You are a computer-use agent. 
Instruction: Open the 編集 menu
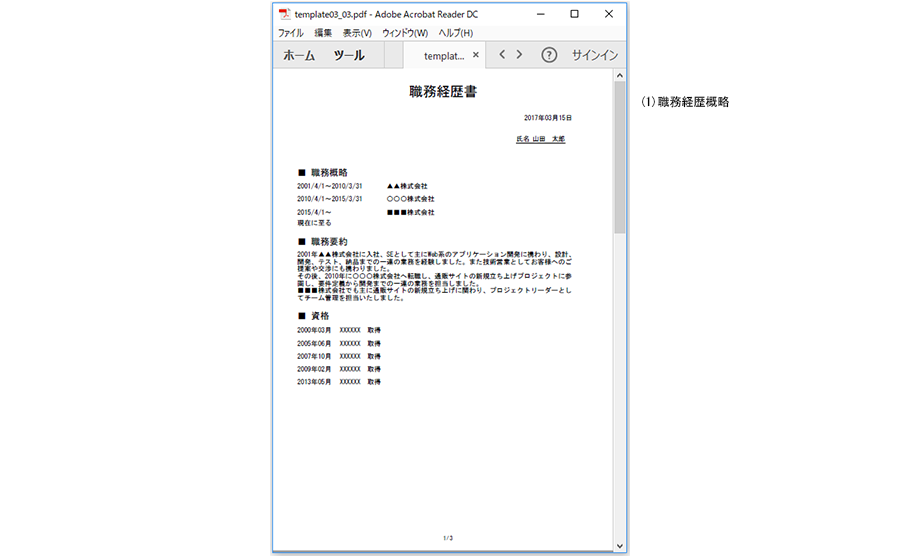tap(323, 33)
